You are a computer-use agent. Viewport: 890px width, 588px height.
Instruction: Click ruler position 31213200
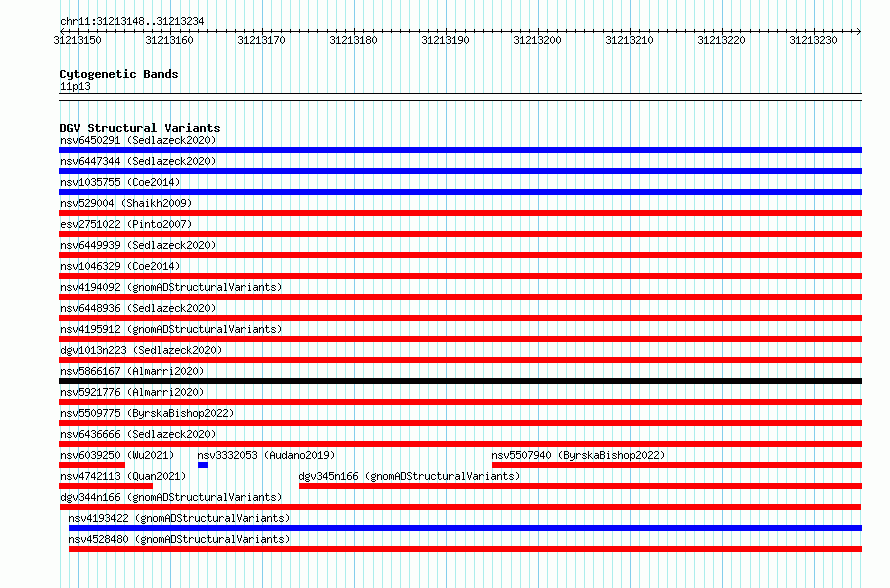coord(538,40)
